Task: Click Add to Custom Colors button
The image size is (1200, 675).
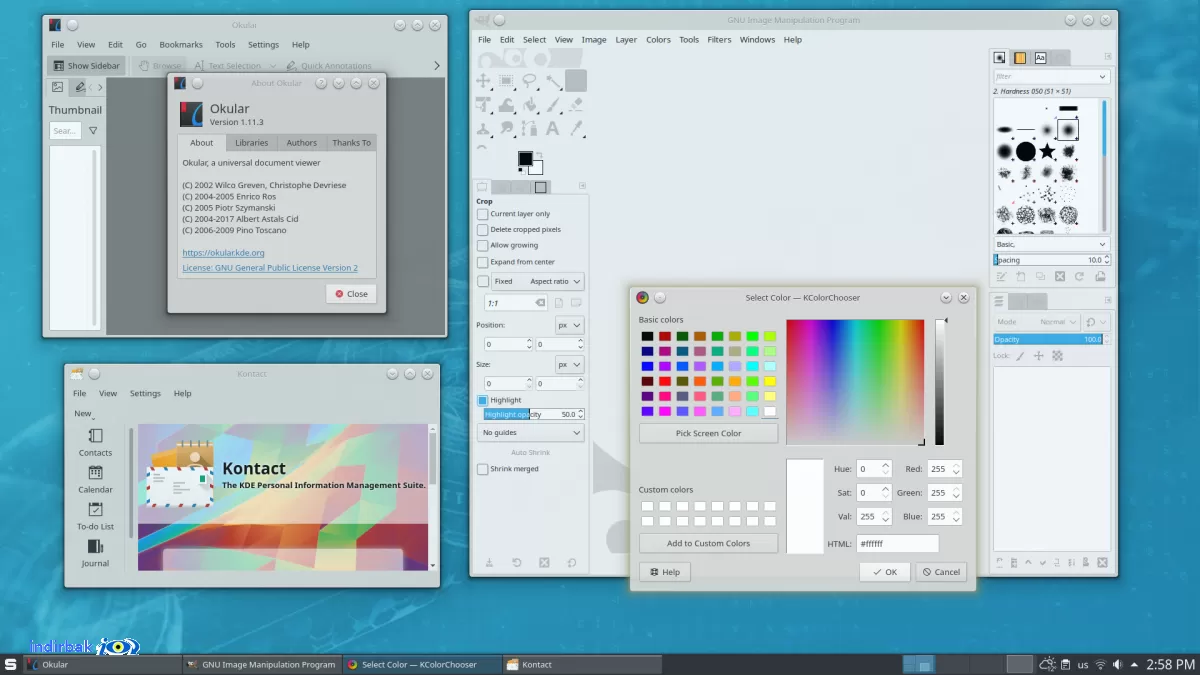Action: tap(708, 543)
